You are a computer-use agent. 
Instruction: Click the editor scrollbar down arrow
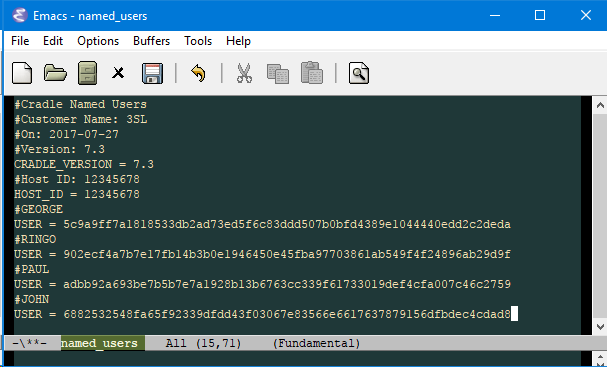pyautogui.click(x=600, y=327)
